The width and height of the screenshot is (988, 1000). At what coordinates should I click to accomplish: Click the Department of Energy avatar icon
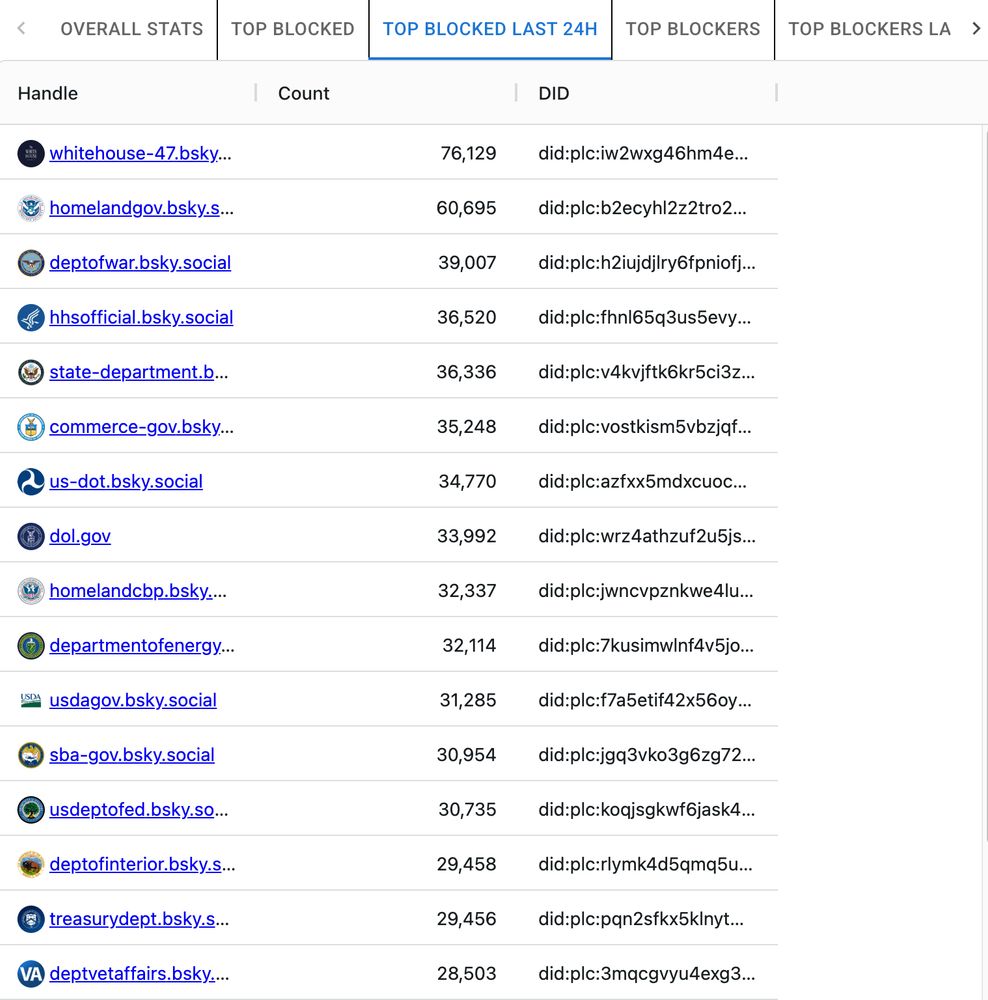click(x=31, y=645)
